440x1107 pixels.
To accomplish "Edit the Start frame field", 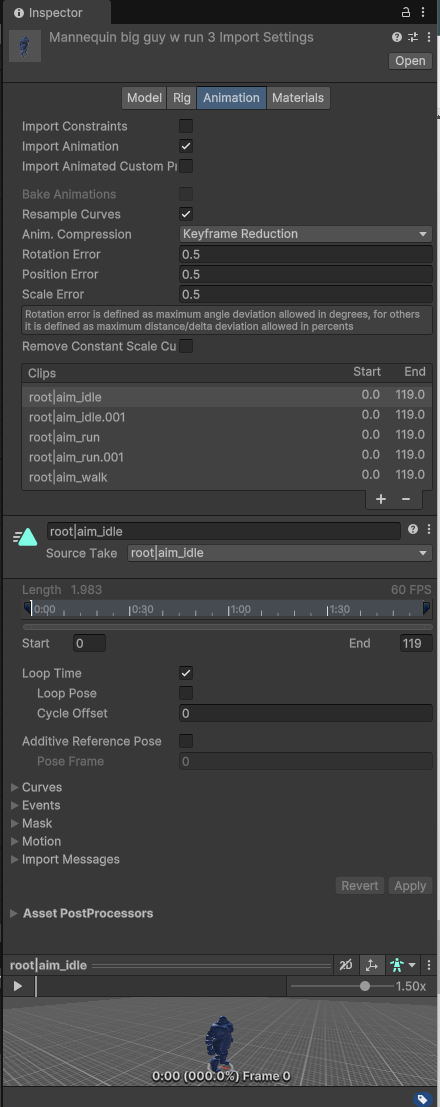I will [x=89, y=643].
